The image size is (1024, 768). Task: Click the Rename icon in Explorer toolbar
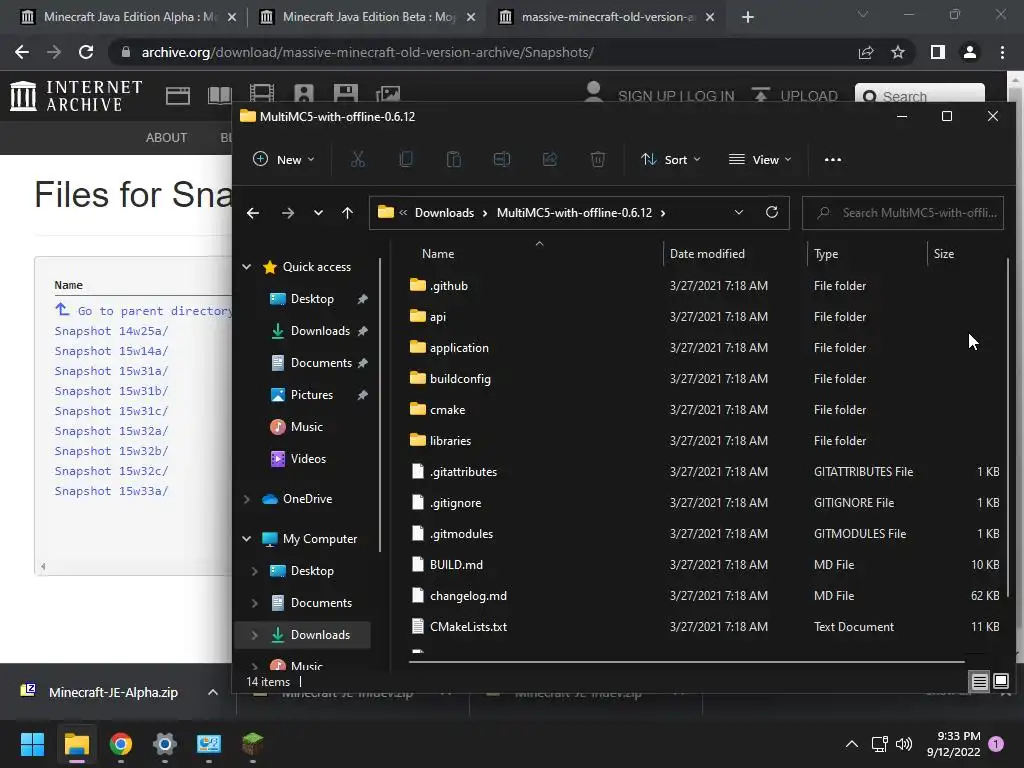click(x=502, y=159)
